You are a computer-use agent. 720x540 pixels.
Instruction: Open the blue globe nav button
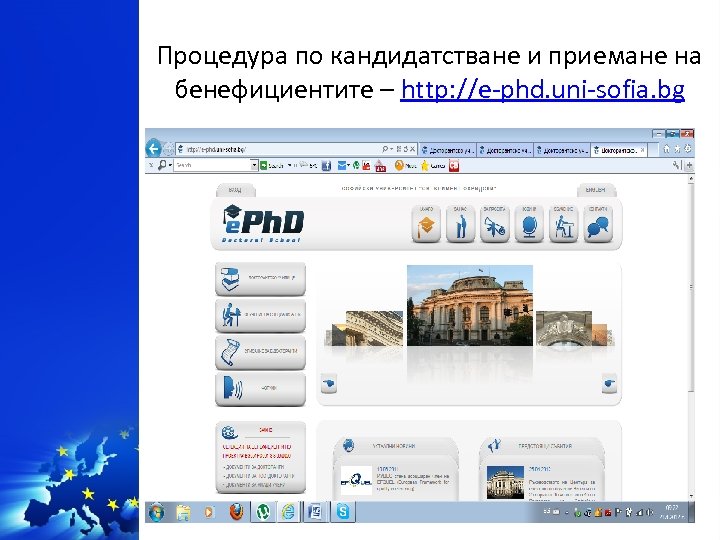click(x=529, y=223)
